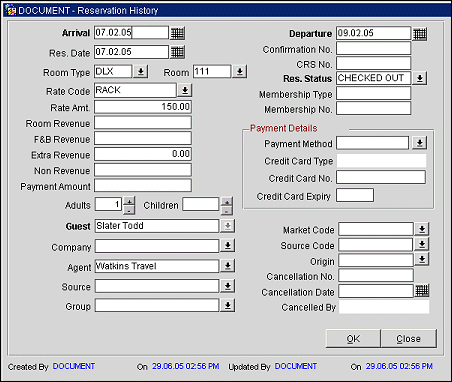The width and height of the screenshot is (452, 382).
Task: Click the F&B Revenue field
Action: coord(143,138)
